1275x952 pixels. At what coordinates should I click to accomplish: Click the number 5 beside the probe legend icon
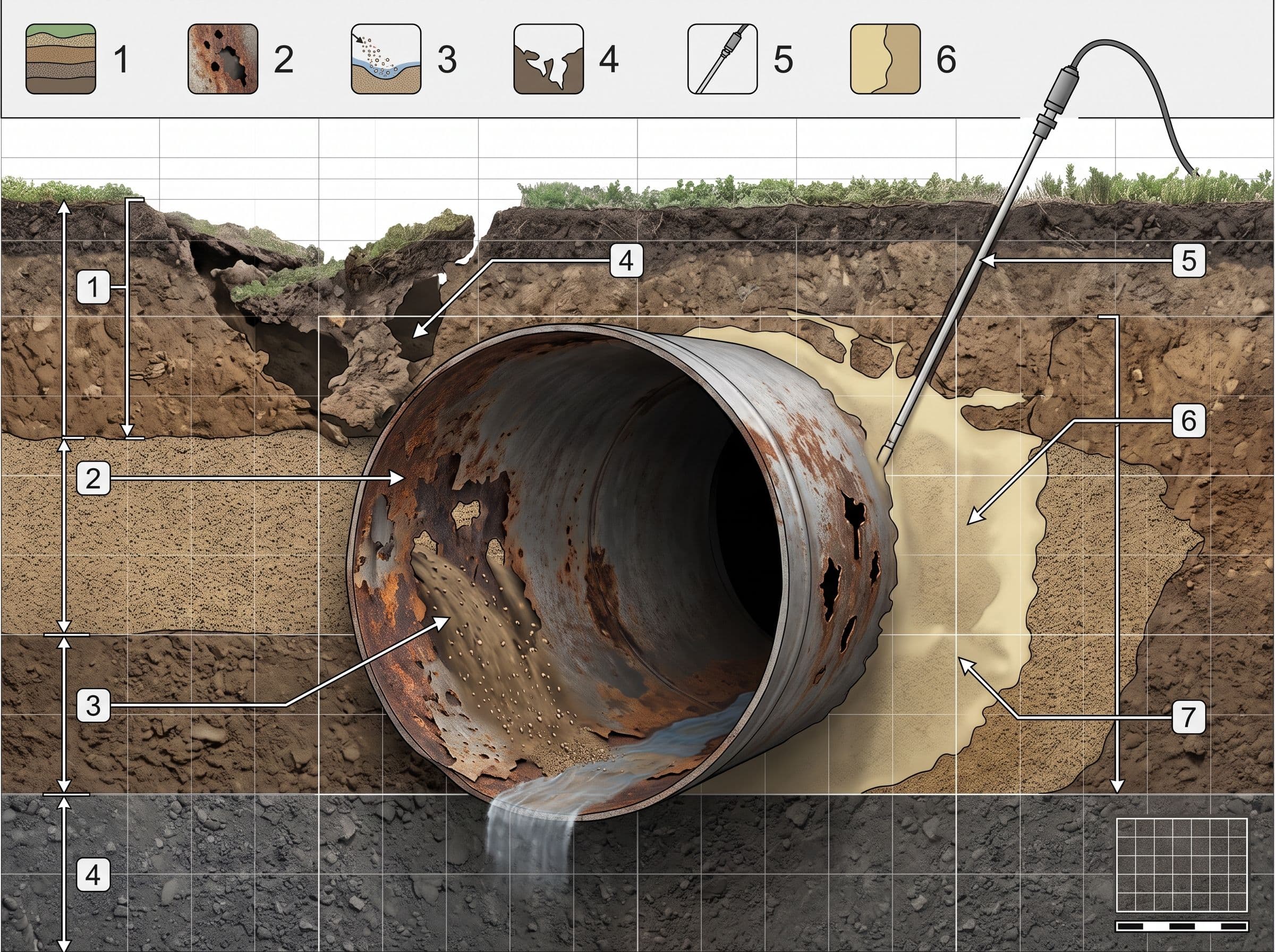tap(783, 59)
